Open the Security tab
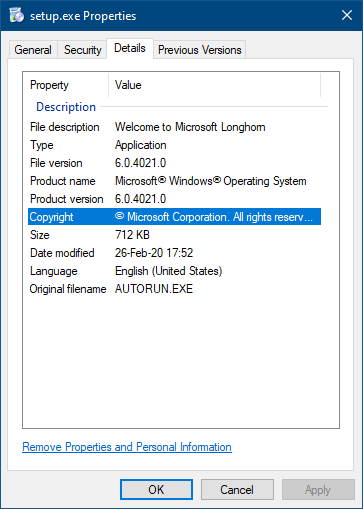Image resolution: width=363 pixels, height=509 pixels. tap(82, 50)
